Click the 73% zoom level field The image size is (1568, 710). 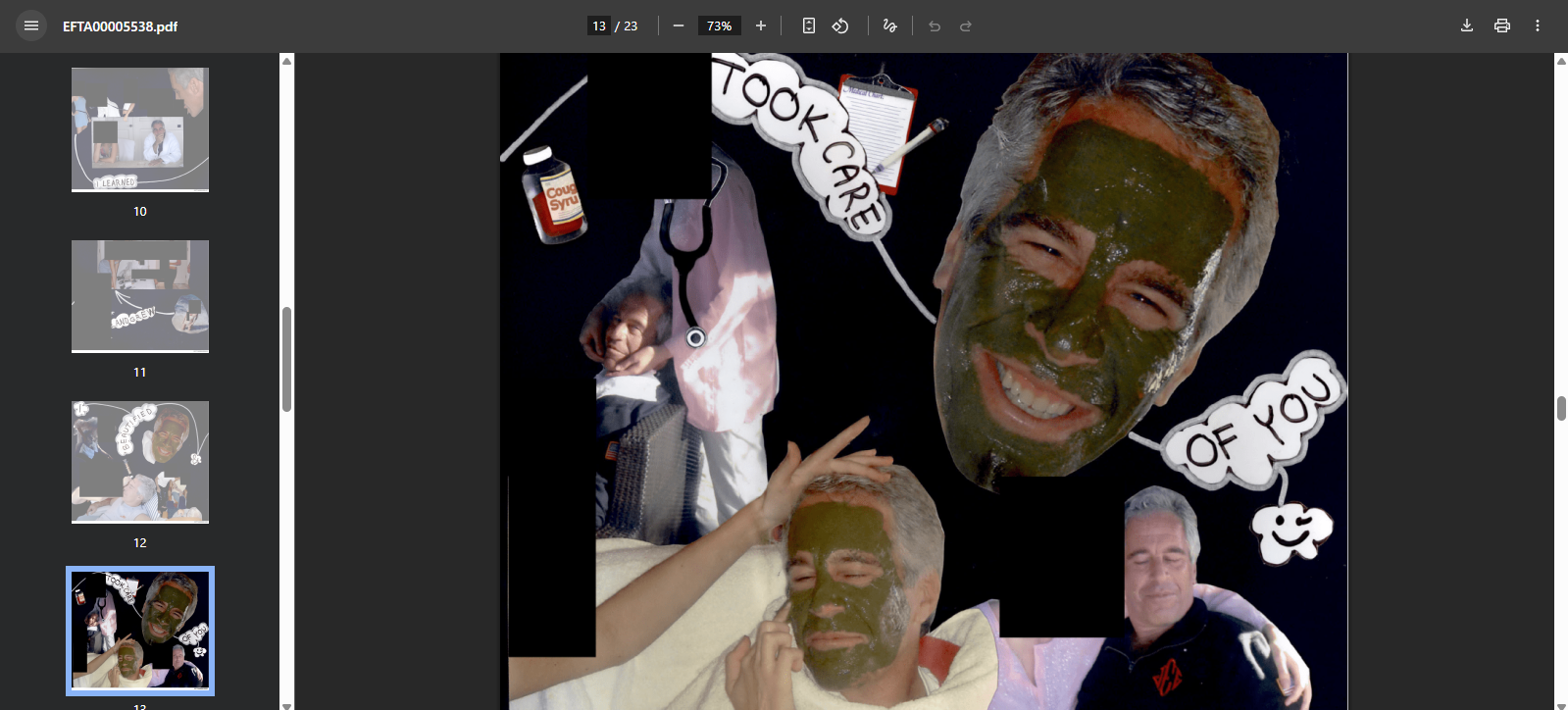720,25
